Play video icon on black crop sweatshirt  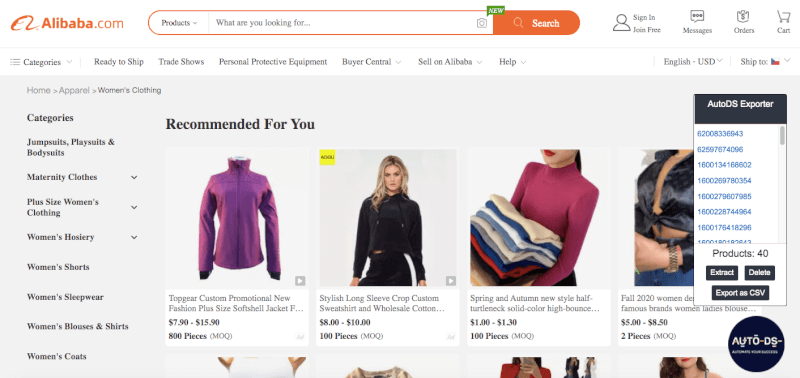[451, 281]
